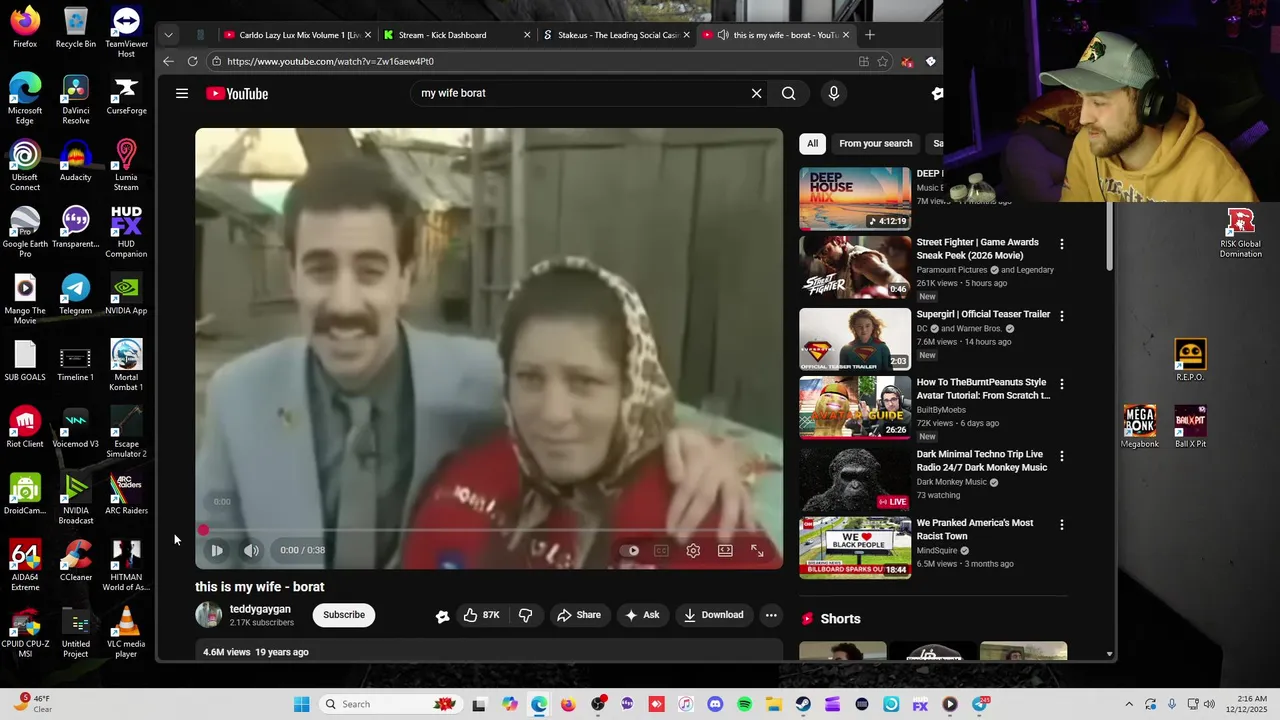
Task: Switch to theater mode in the player
Action: pos(725,550)
